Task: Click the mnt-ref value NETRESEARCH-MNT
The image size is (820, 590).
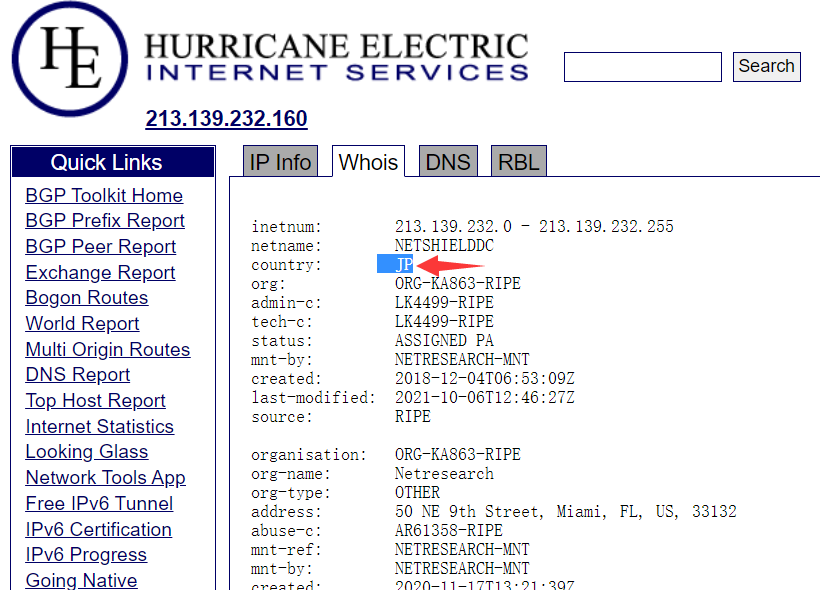Action: (462, 549)
